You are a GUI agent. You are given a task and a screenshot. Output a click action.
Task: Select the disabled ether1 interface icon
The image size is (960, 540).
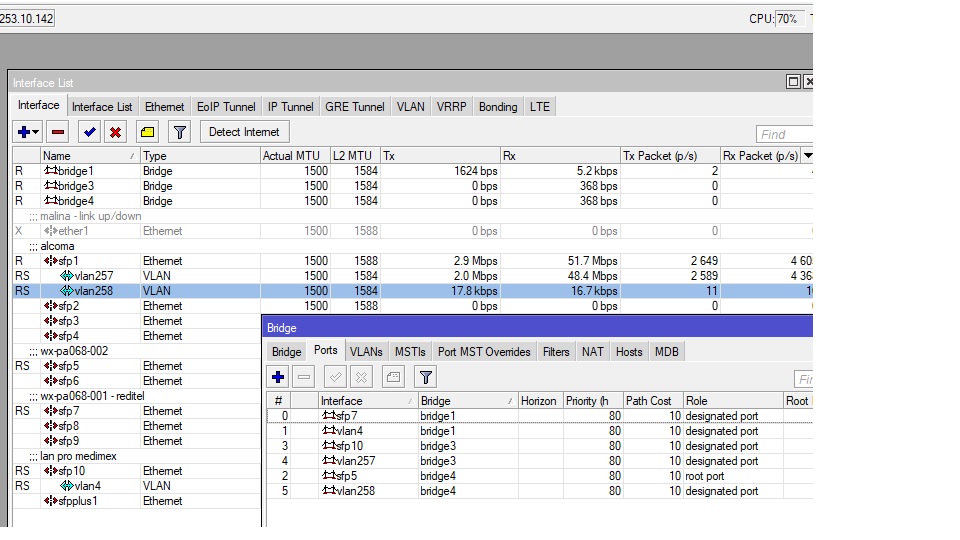point(51,231)
